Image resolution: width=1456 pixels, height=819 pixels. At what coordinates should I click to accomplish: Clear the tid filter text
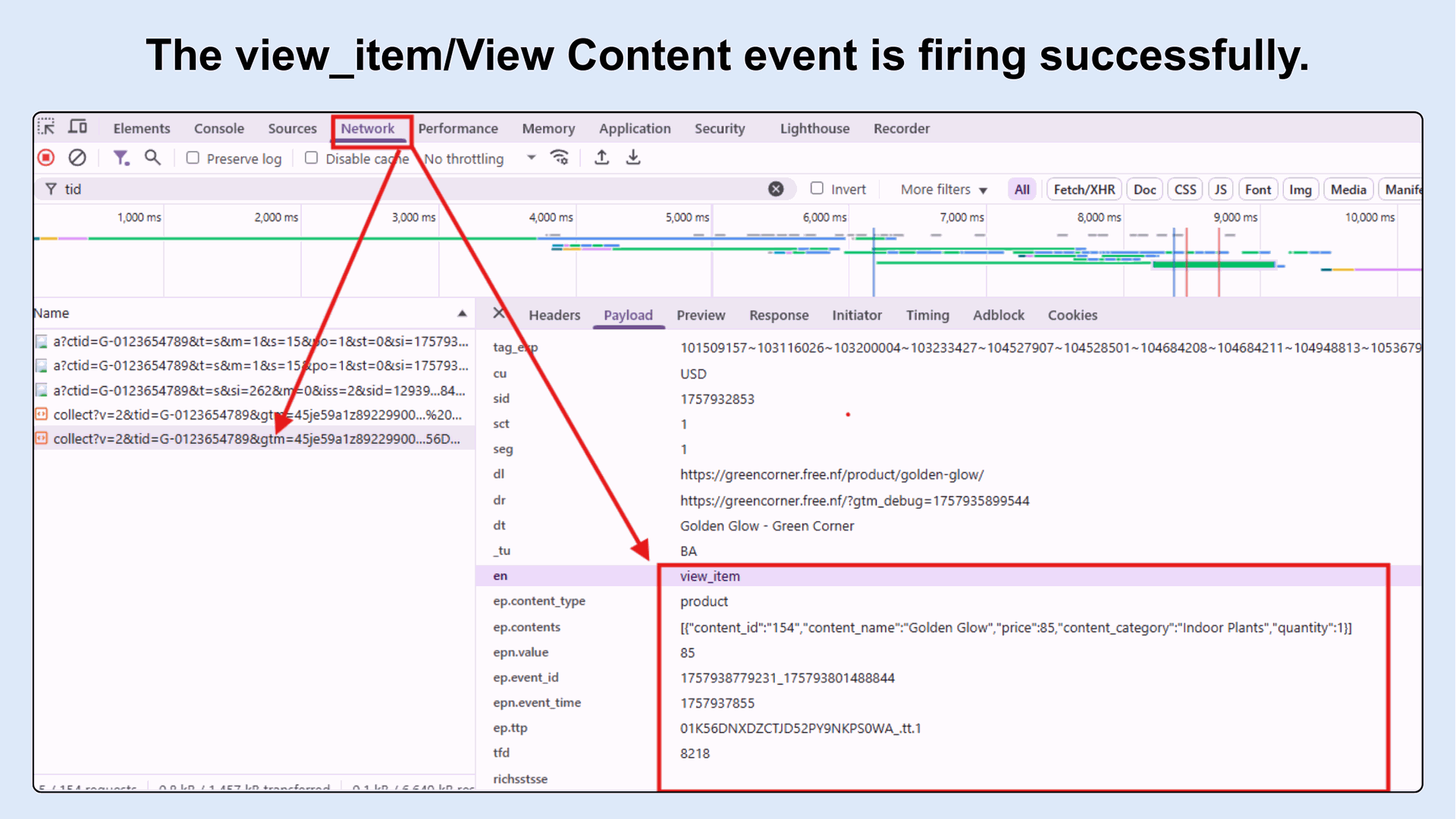[776, 189]
